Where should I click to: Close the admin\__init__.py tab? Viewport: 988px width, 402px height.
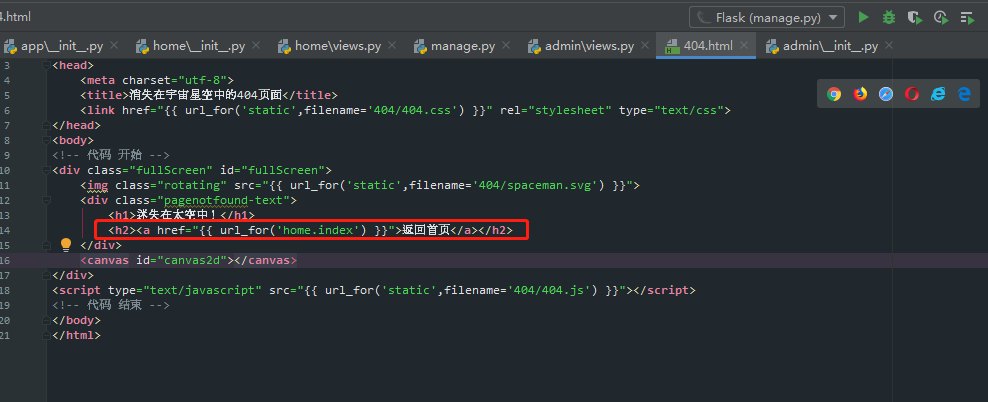pos(888,45)
